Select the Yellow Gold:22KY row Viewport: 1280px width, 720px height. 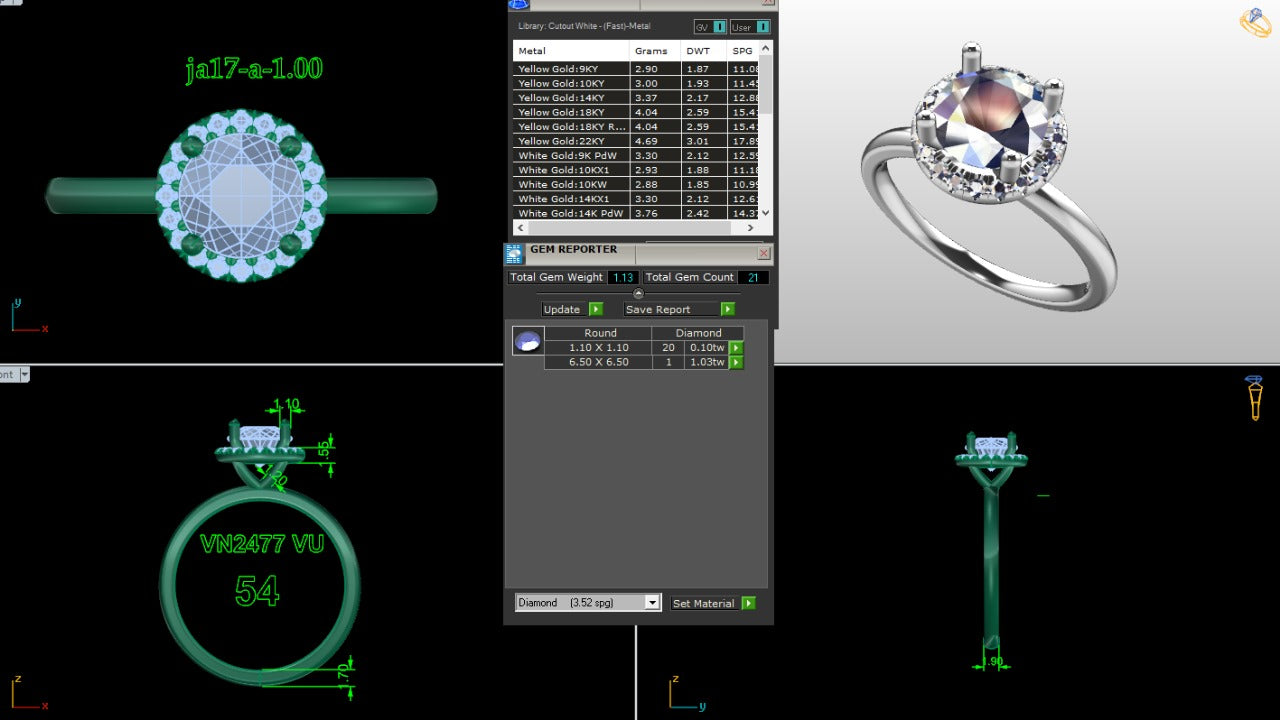636,141
